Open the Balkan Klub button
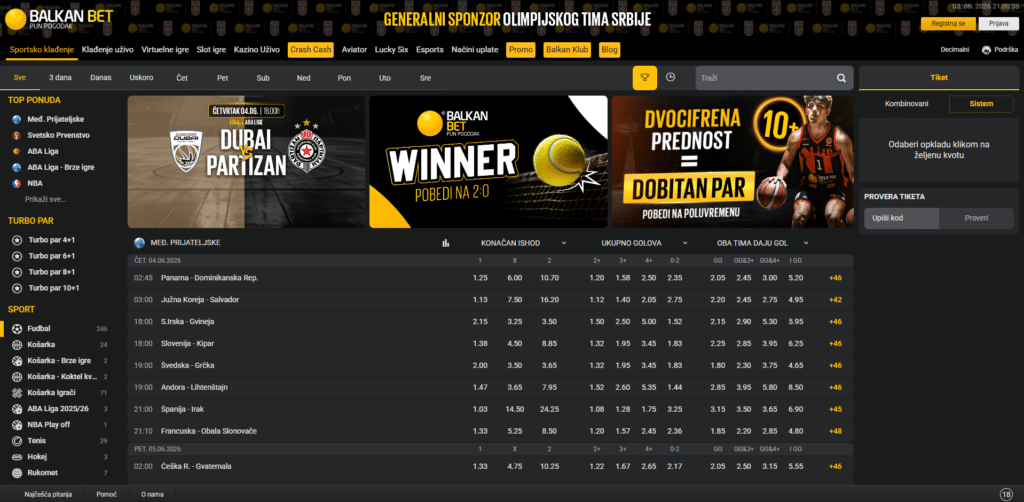Viewport: 1024px width, 502px height. pyautogui.click(x=567, y=50)
